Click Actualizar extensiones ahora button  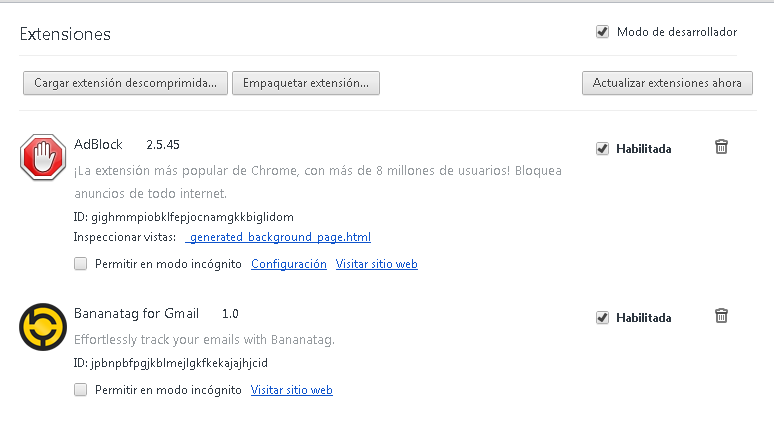coord(667,83)
